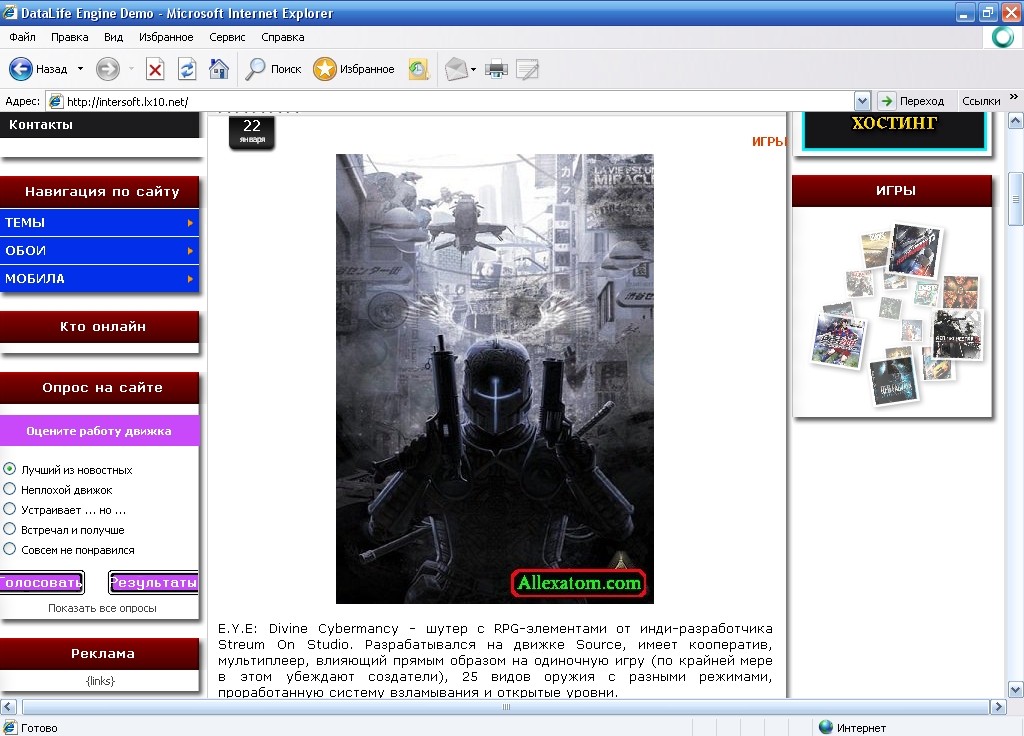Screen dimensions: 1024x736
Task: Select the Совсем не понравился radio option
Action: pos(10,549)
